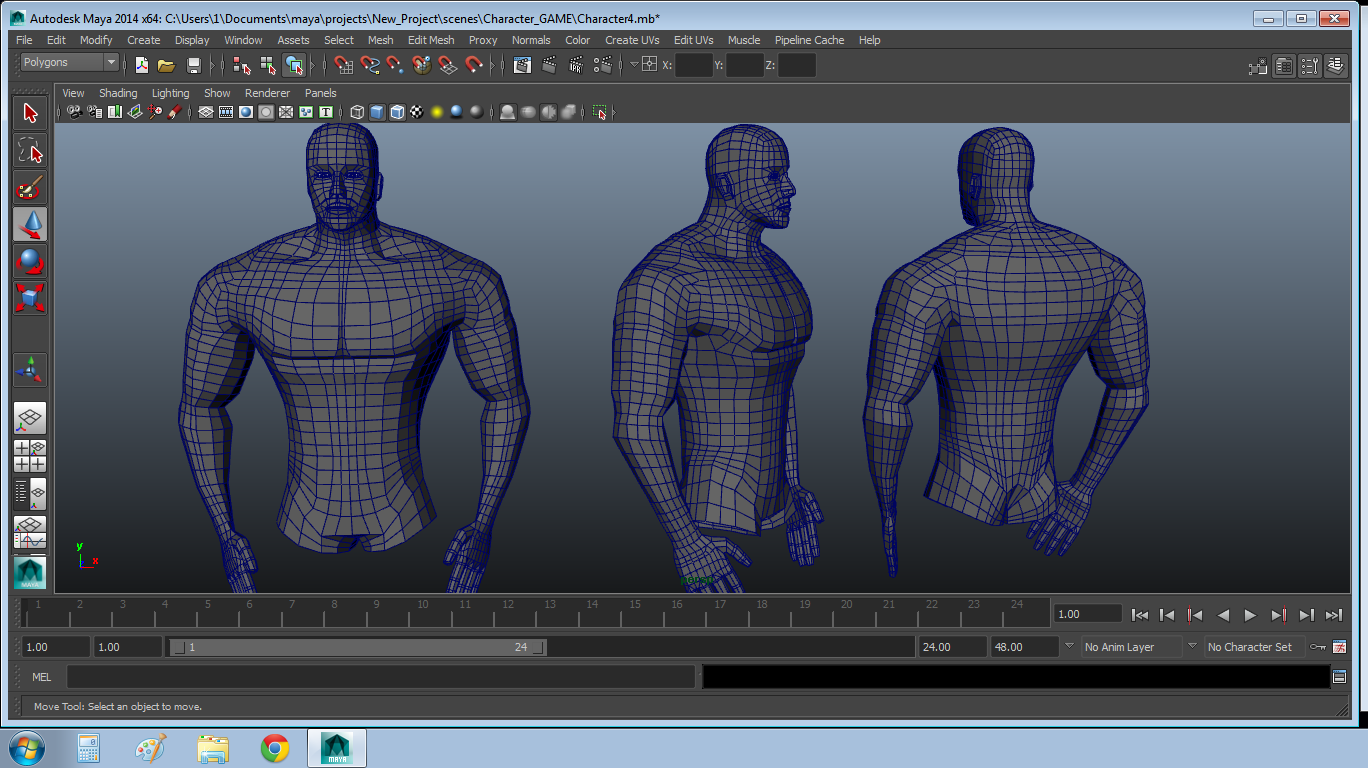Toggle Snap to grids magnet
The image size is (1368, 768).
pyautogui.click(x=344, y=66)
